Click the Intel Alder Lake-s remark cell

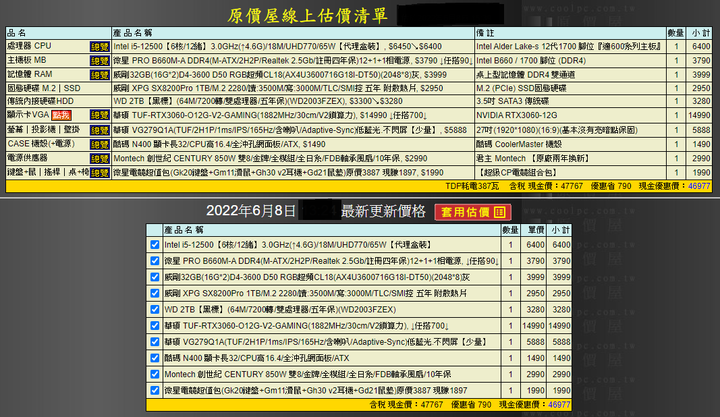[568, 46]
